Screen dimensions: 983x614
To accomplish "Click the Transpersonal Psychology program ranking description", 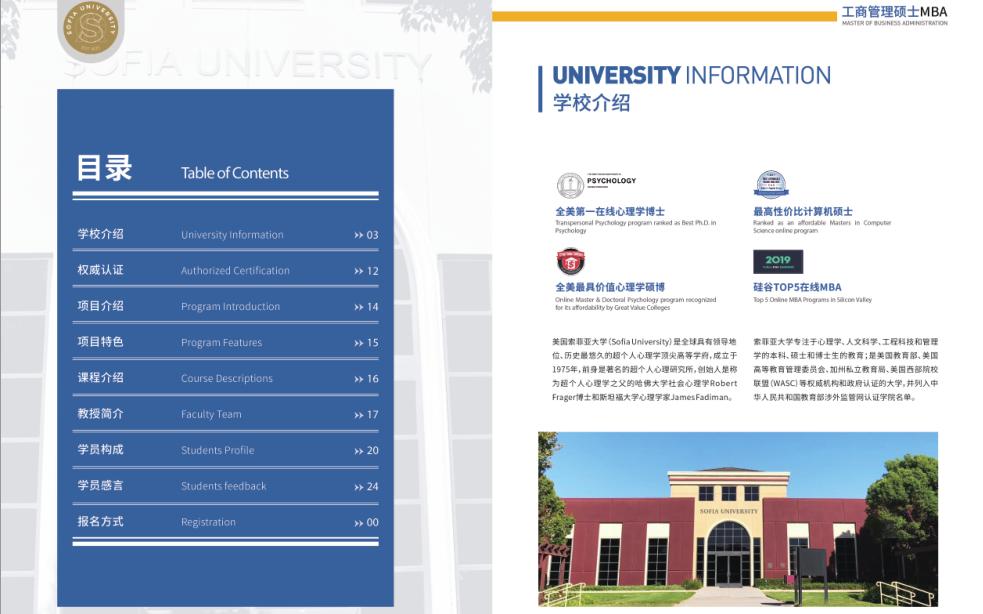I will [635, 226].
